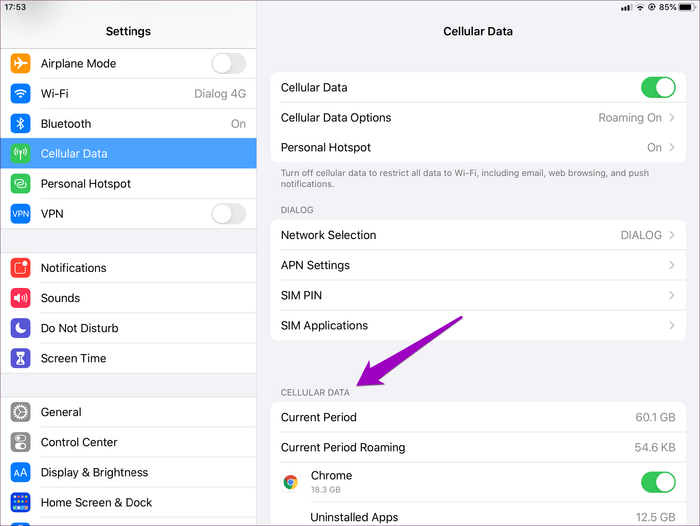Select the Personal Hotspot sidebar icon
Viewport: 700px width, 526px height.
21,184
